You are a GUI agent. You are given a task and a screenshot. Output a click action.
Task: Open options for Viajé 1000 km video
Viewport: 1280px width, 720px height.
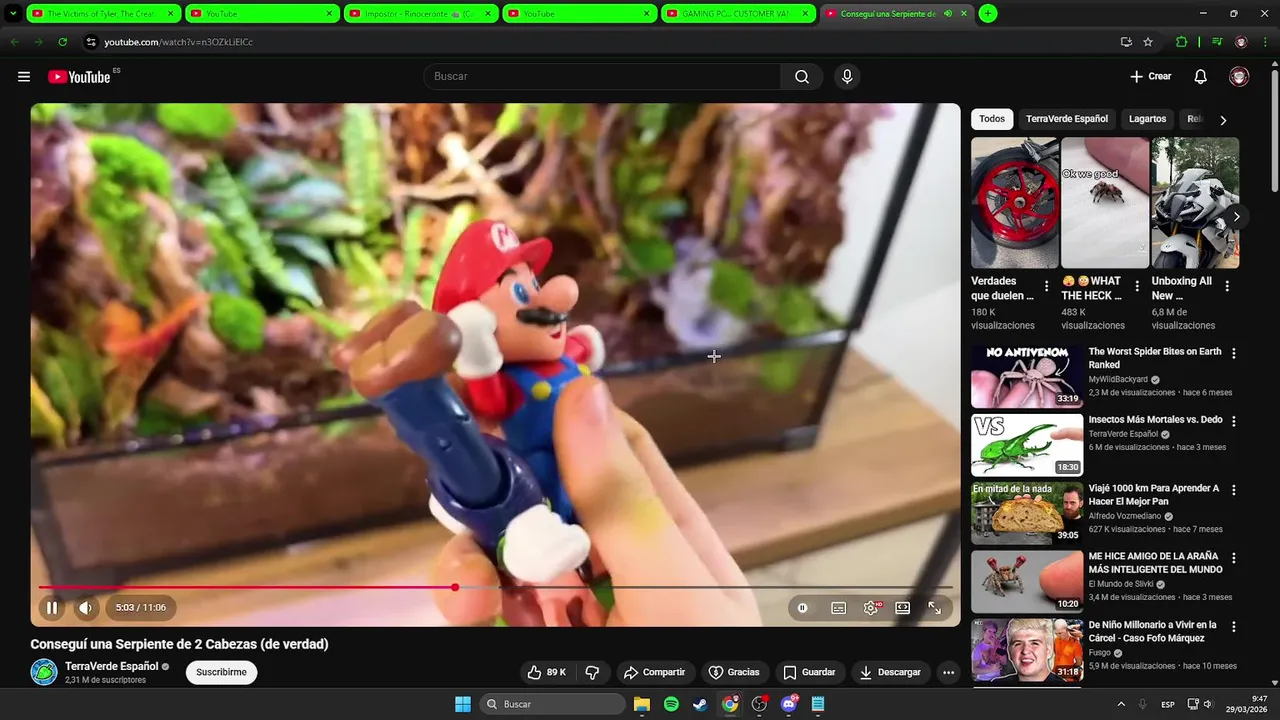pos(1233,490)
